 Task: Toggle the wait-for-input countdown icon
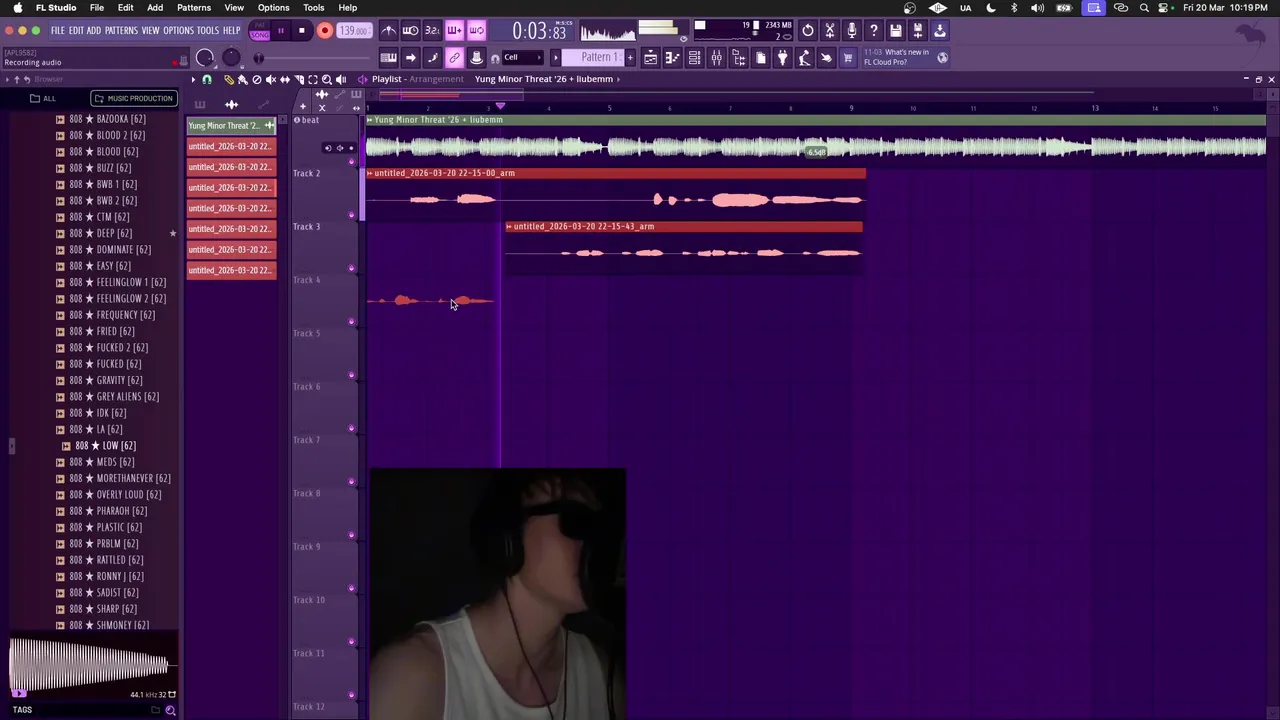point(410,31)
